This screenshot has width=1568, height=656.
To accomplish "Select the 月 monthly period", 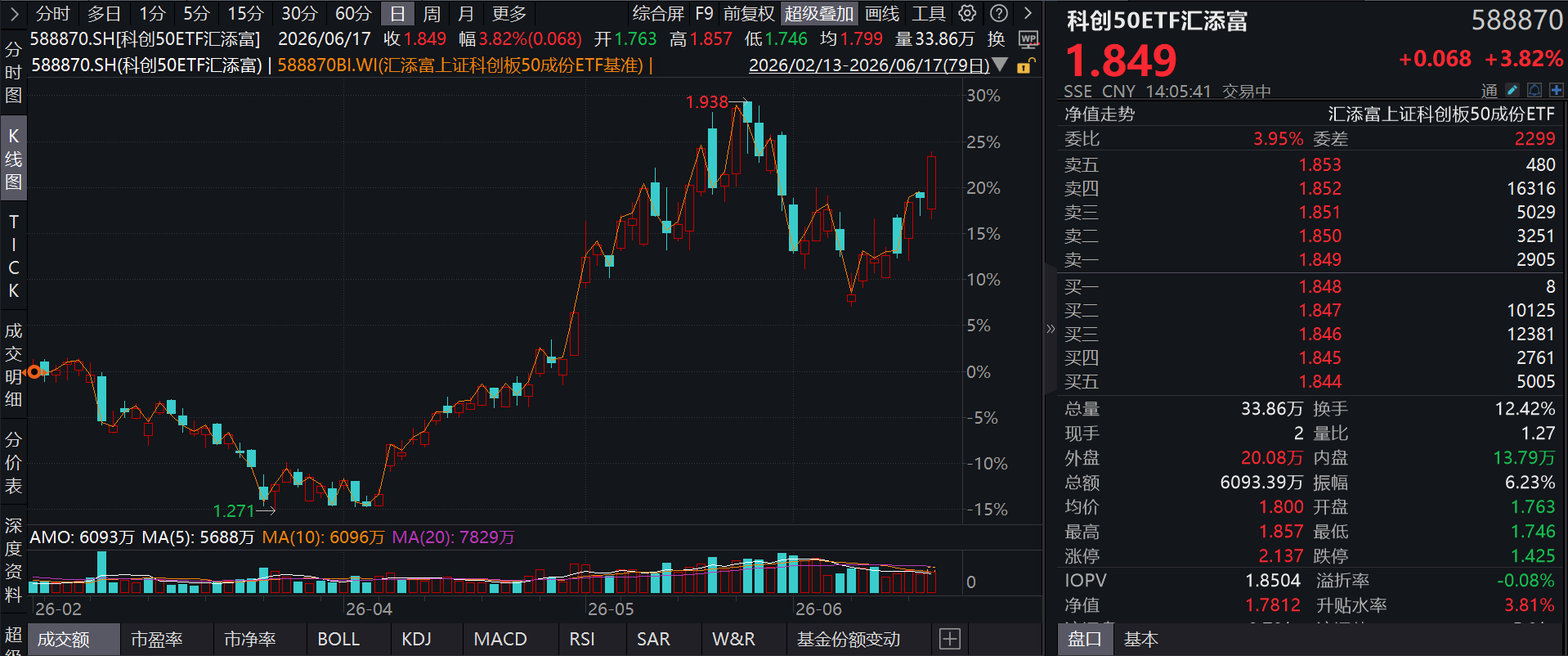I will (x=466, y=14).
